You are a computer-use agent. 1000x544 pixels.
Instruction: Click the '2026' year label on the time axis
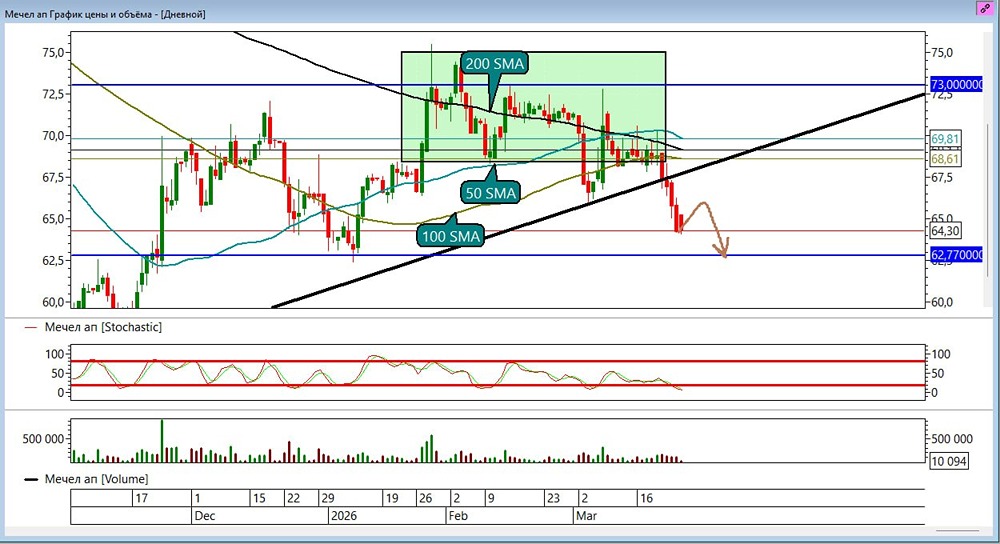(x=344, y=516)
